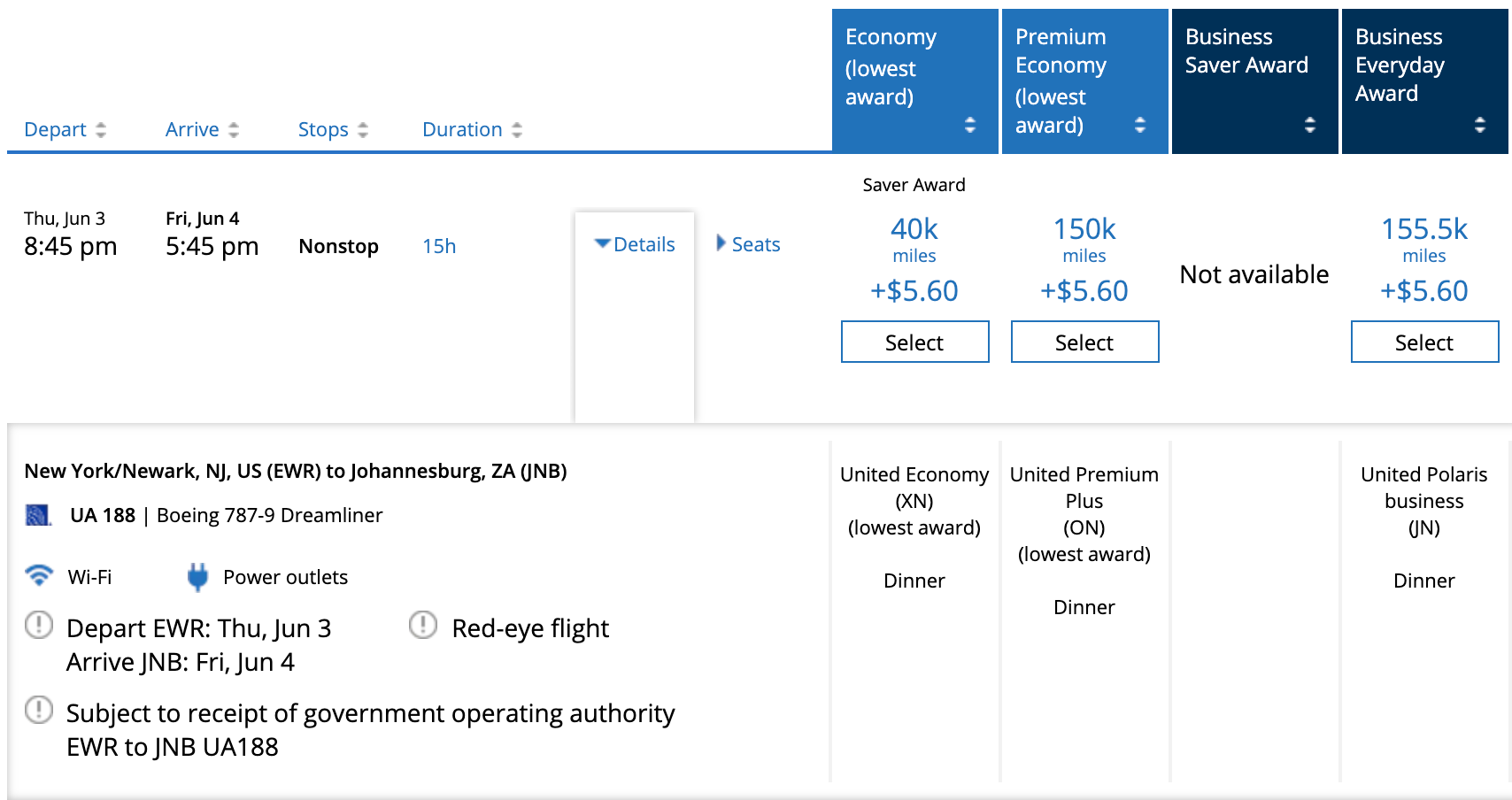Sort results by Arrive column

point(202,130)
